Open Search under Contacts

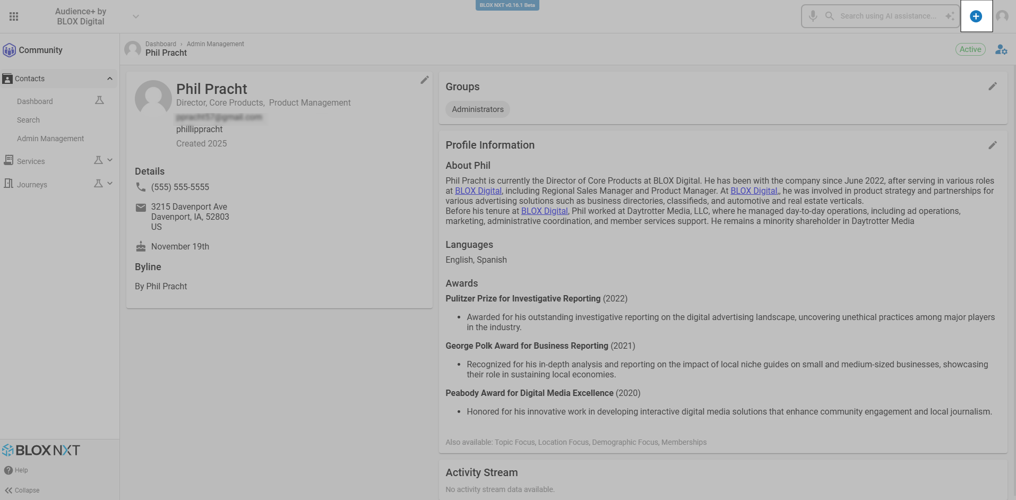click(29, 120)
